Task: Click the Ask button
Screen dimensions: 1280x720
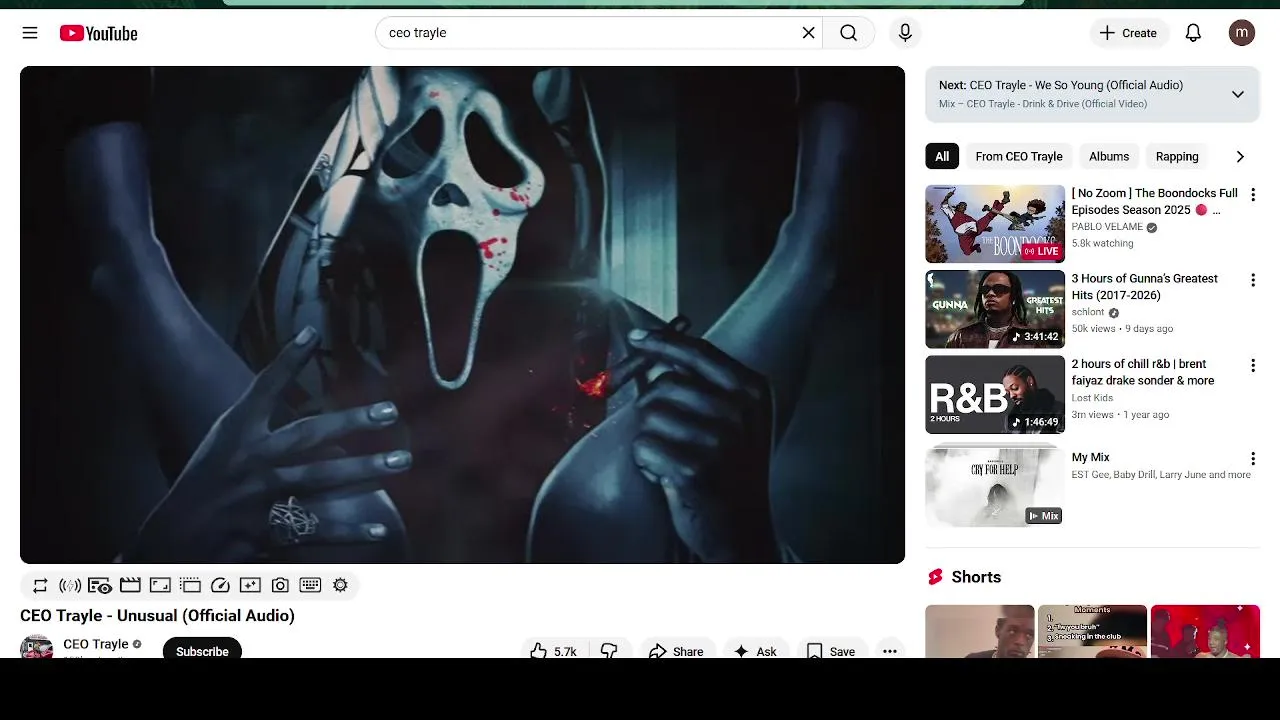Action: point(755,650)
